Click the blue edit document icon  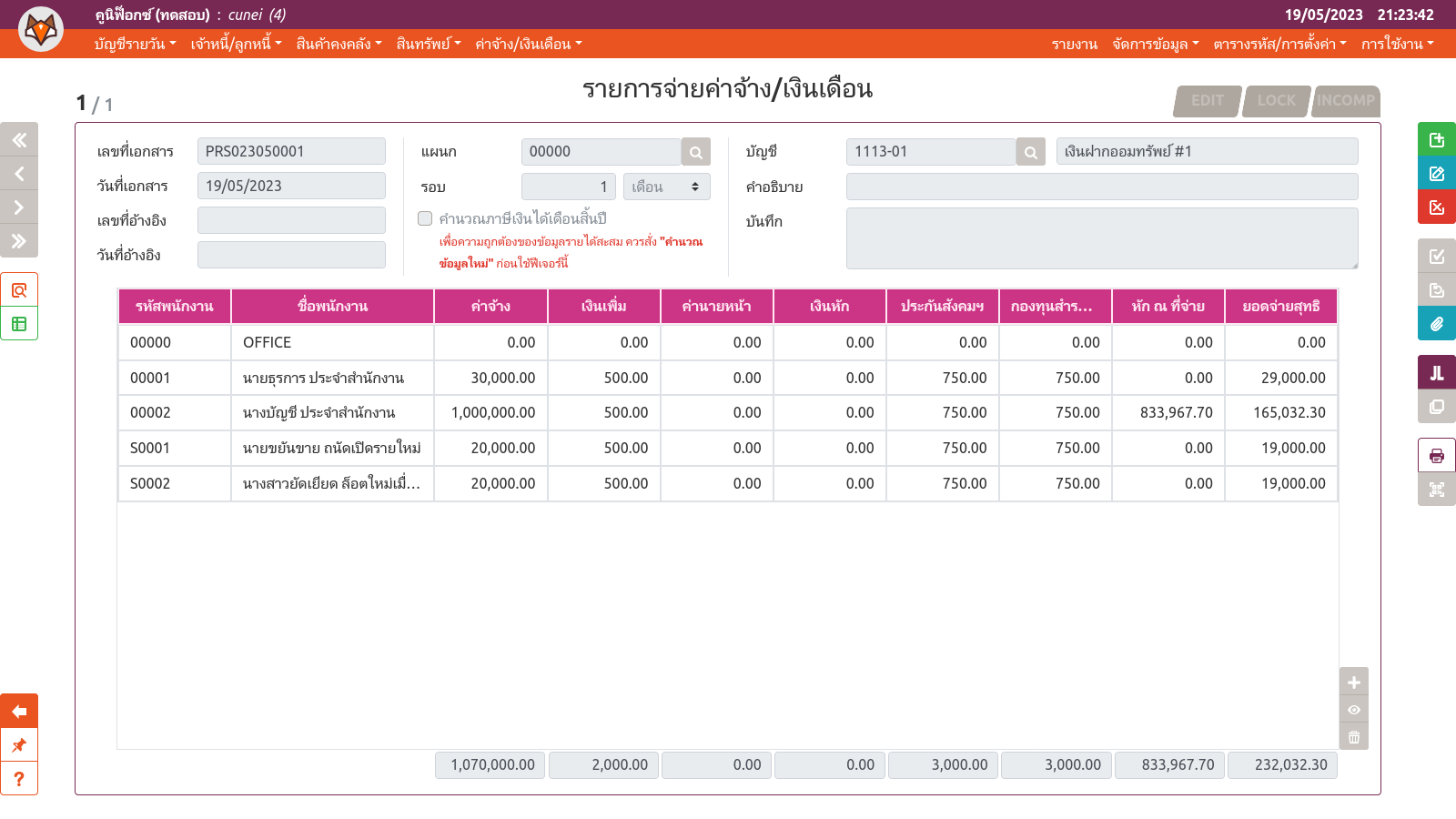point(1436,173)
